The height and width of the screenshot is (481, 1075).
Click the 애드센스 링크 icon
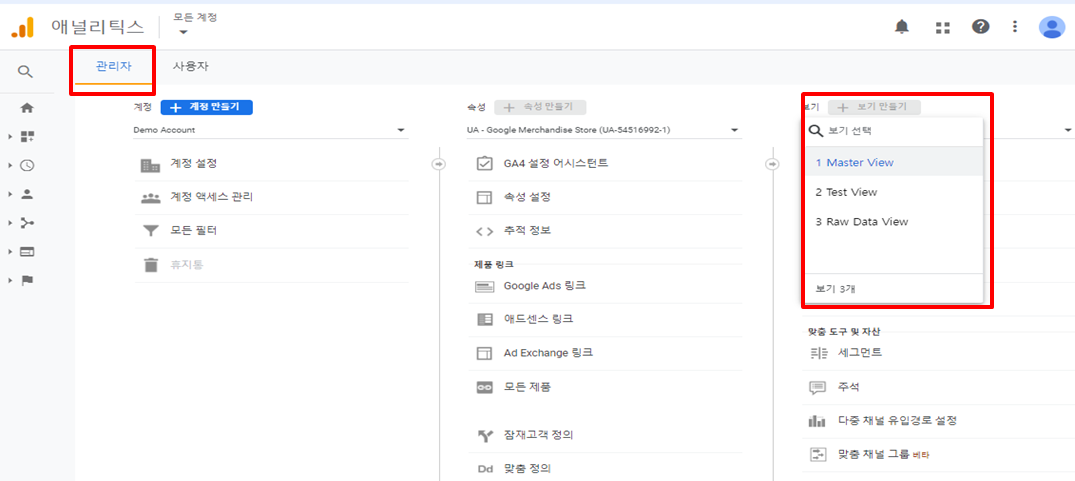[485, 319]
